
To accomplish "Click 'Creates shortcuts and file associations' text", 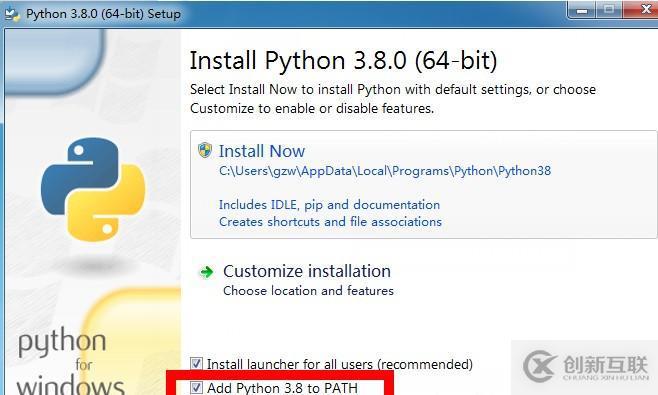I will (330, 221).
